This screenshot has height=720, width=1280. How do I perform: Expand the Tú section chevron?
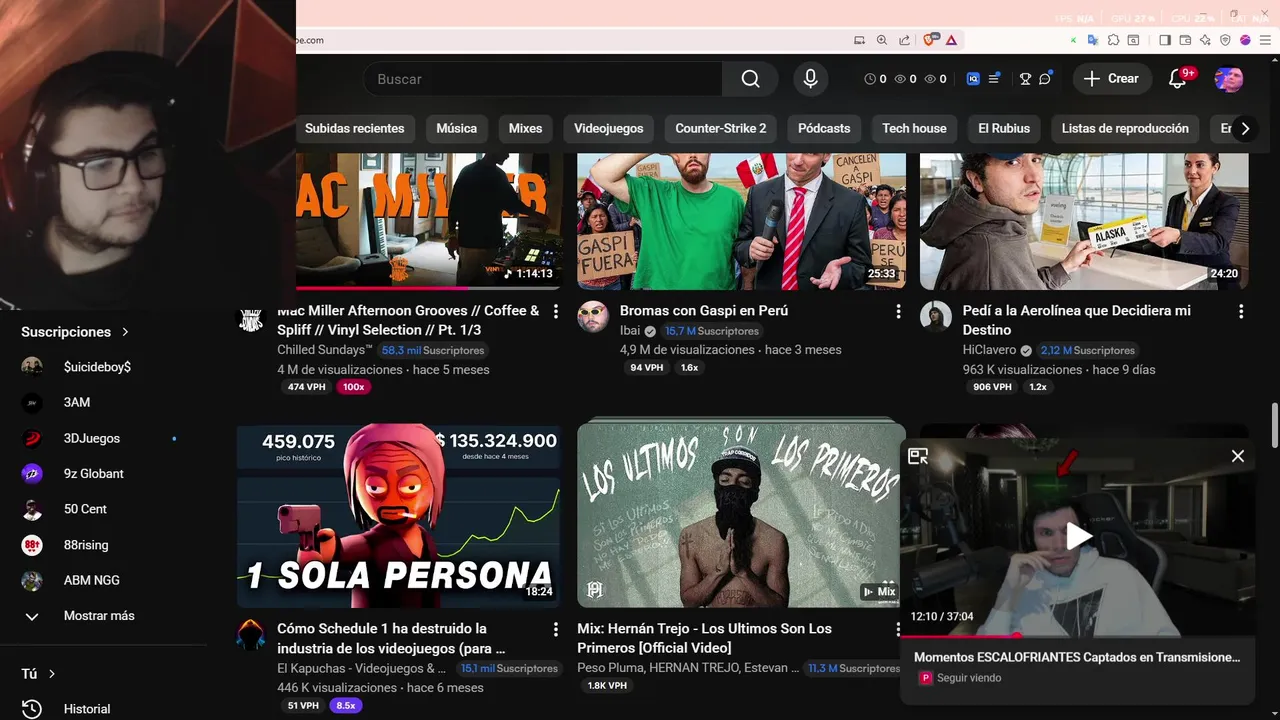[52, 674]
